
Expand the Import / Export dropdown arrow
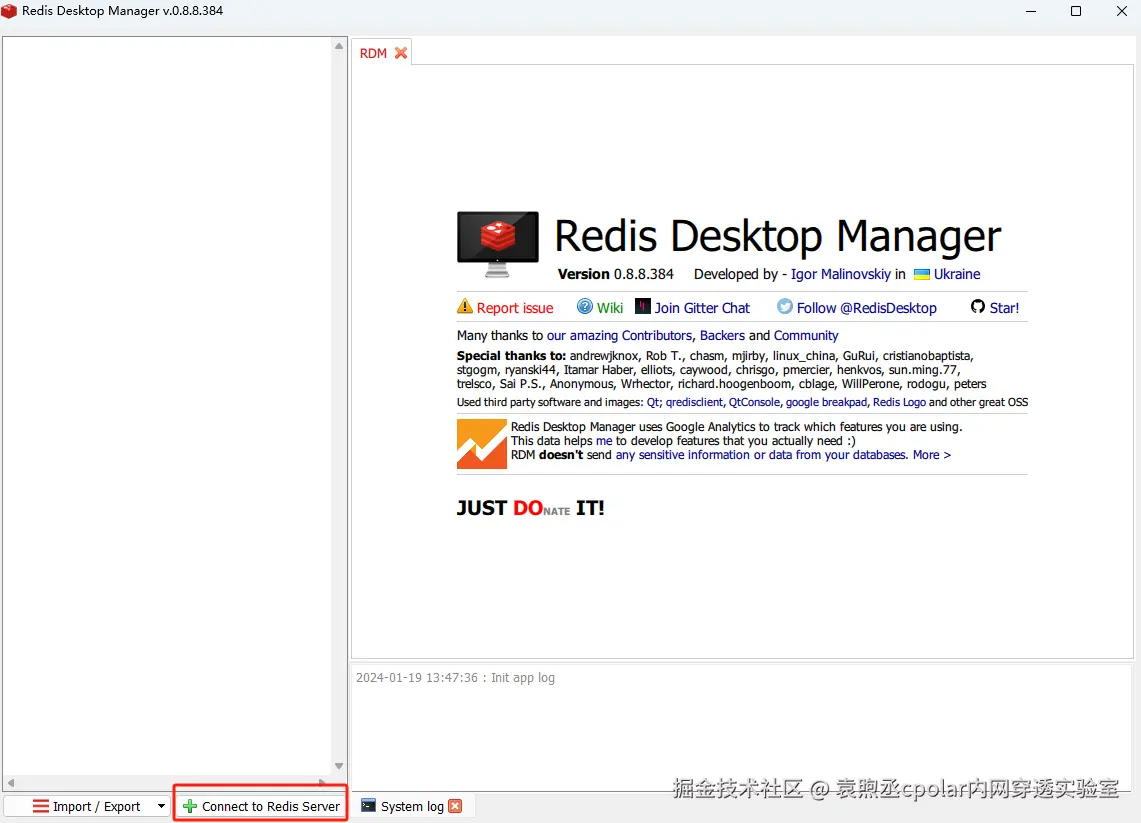[x=162, y=806]
